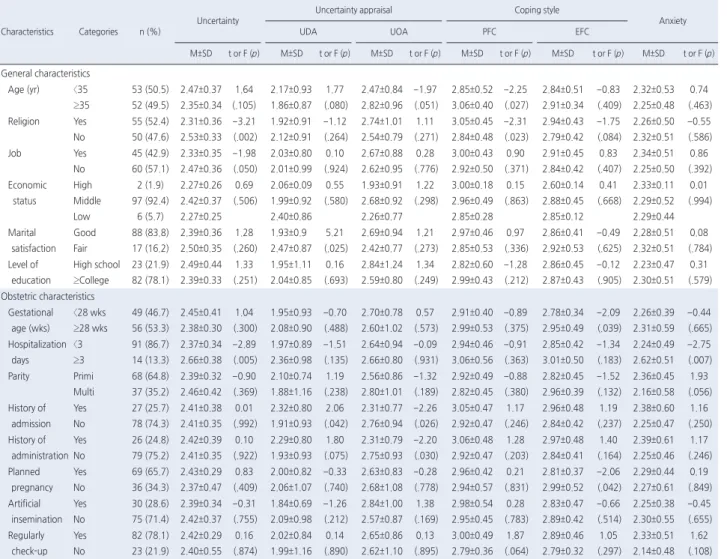Select the "88 (83.8)" count cell

[x=150, y=232]
